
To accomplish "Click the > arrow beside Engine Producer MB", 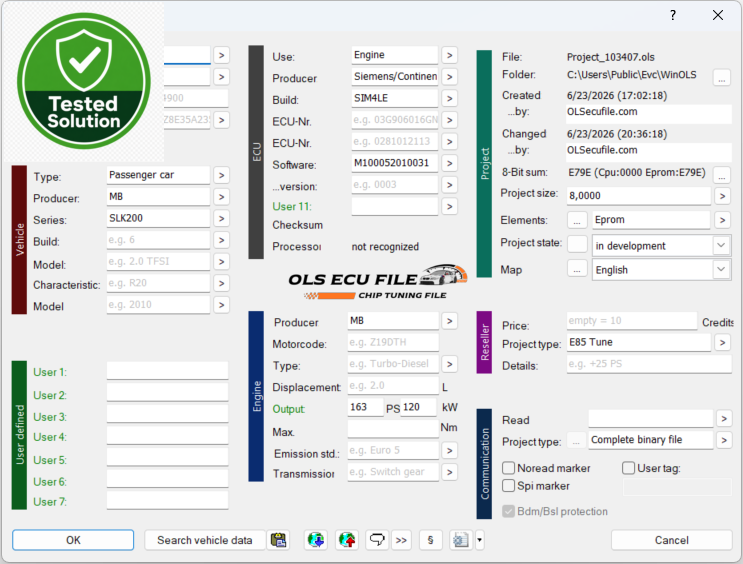I will (450, 321).
